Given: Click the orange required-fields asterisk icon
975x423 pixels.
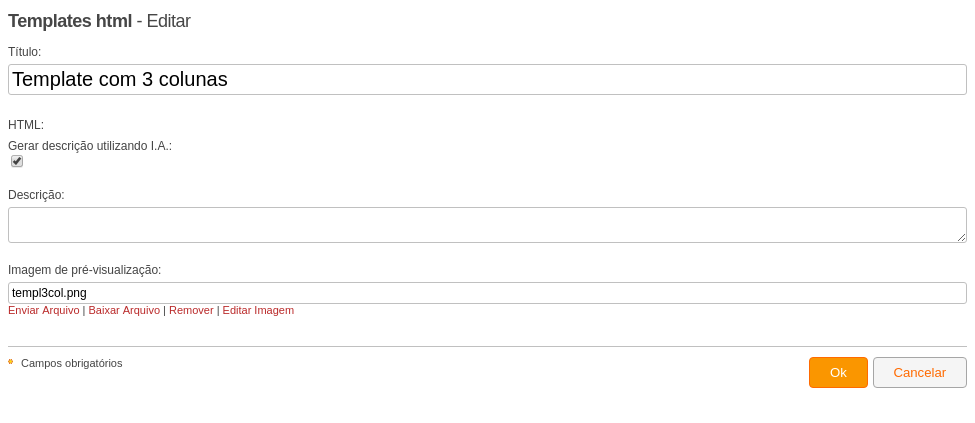Looking at the screenshot, I should click(x=11, y=361).
